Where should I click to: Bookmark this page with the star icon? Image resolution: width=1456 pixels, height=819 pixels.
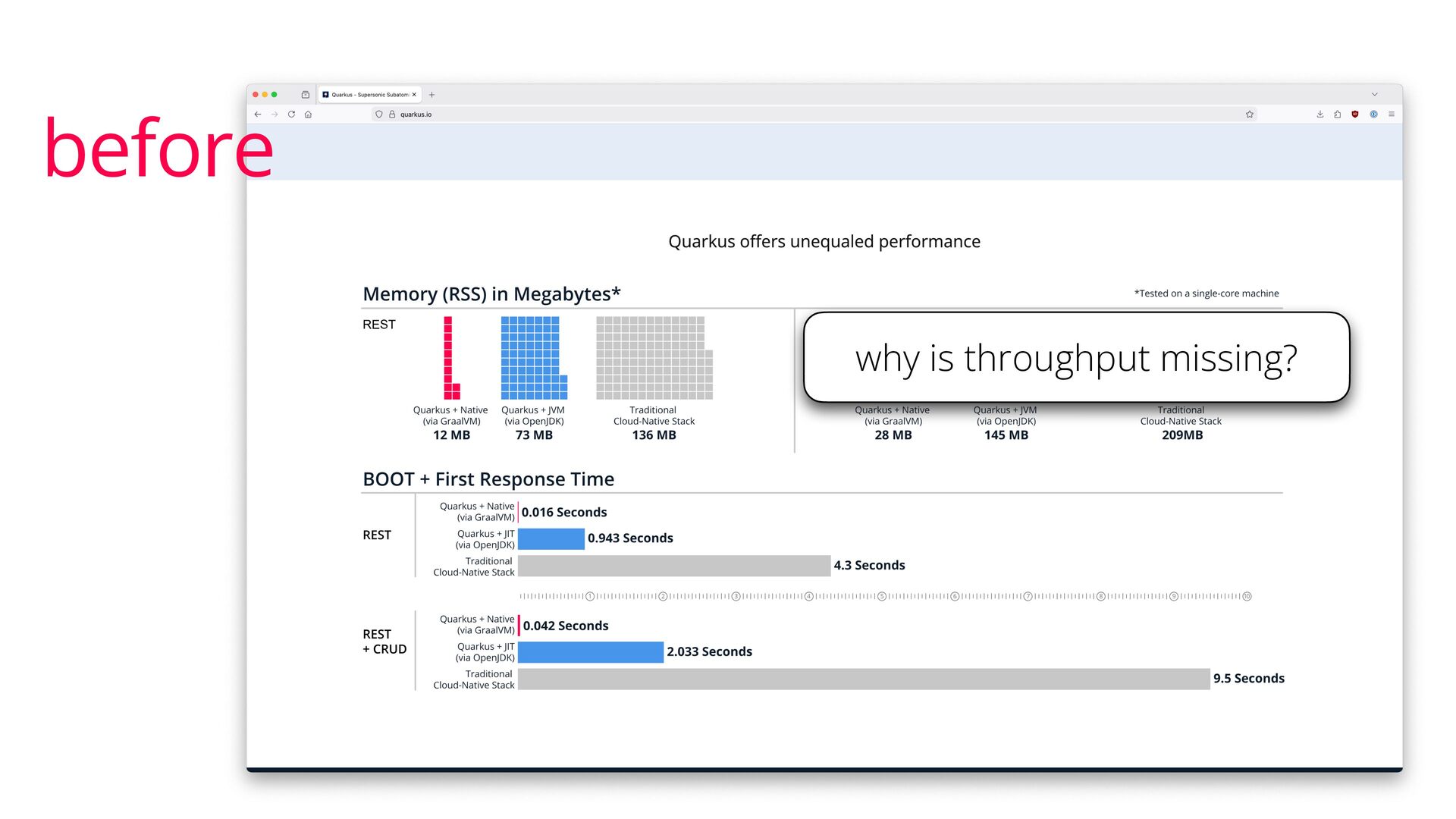1249,115
